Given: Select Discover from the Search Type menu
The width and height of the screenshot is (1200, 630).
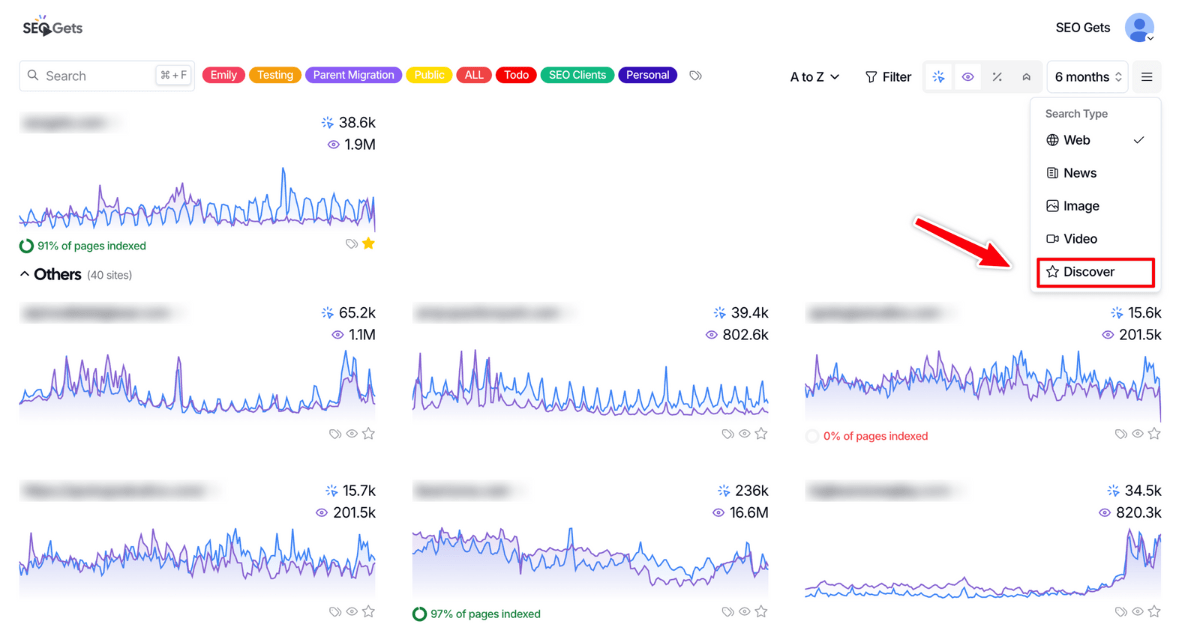Looking at the screenshot, I should pos(1089,271).
